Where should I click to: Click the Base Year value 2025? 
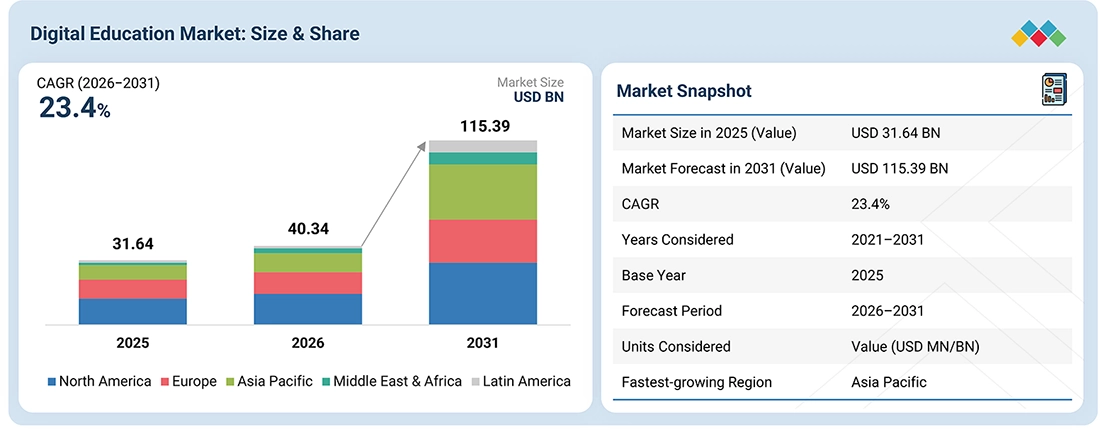click(x=867, y=275)
